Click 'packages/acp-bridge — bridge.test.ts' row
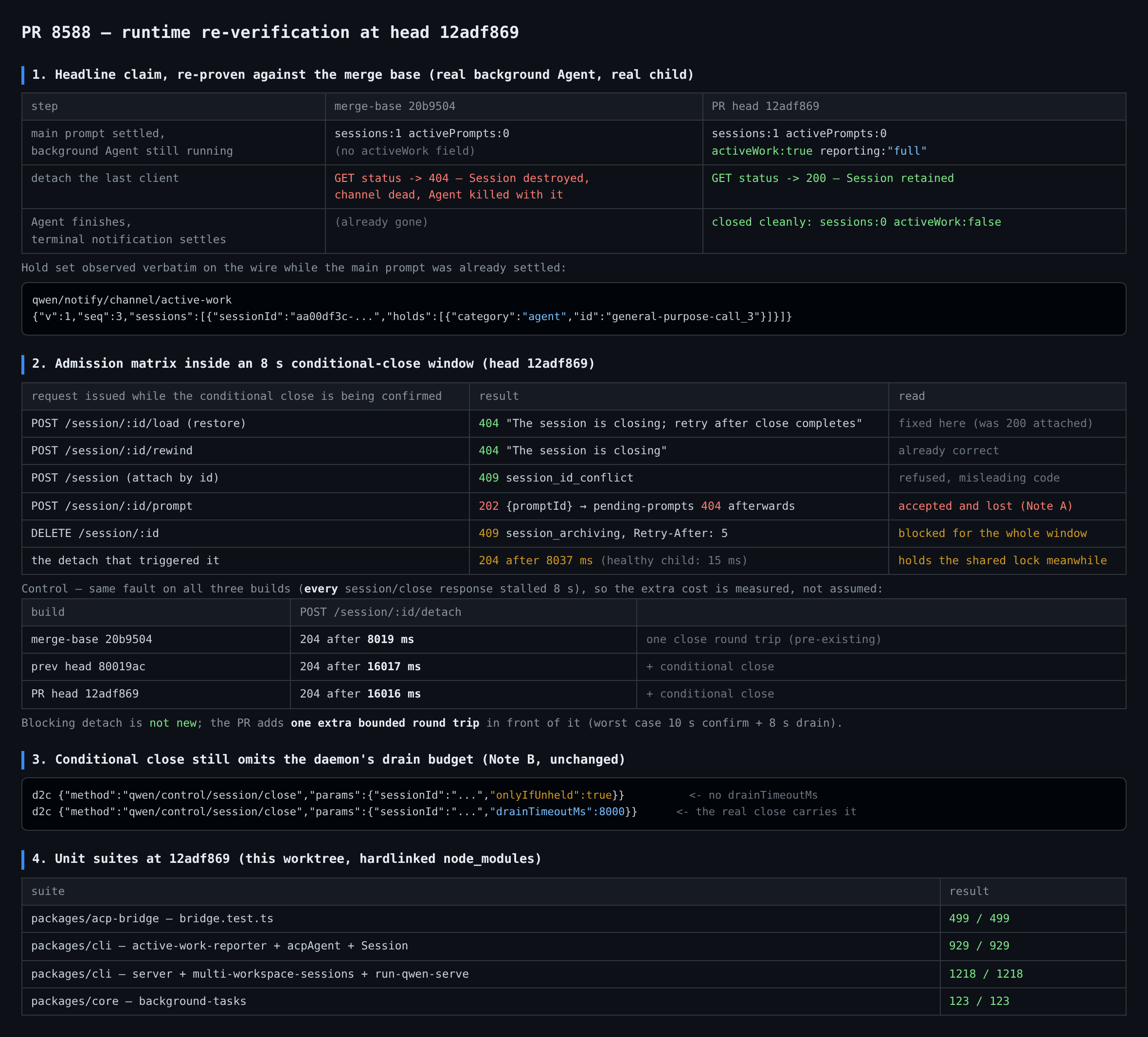This screenshot has height=1037, width=1148. (574, 919)
